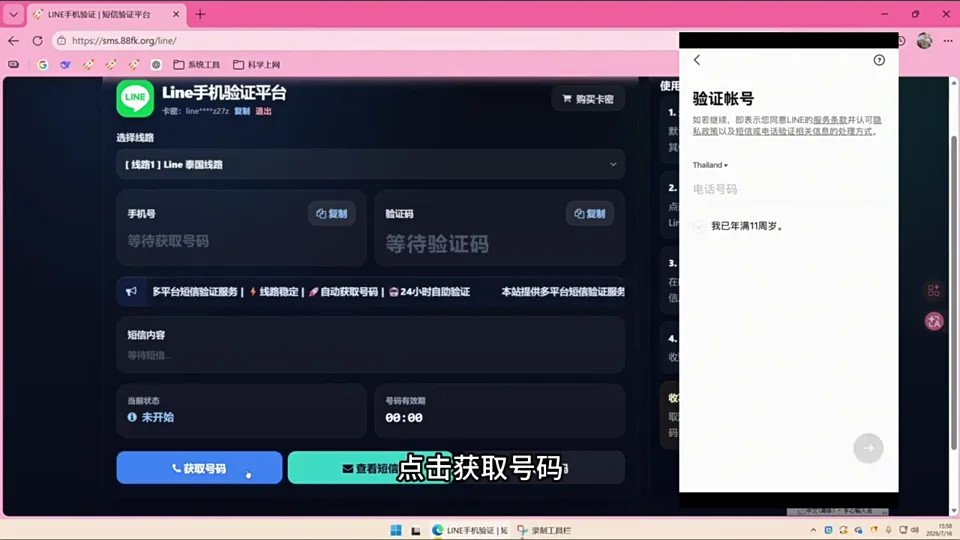Click the 未开始 status info icon
The width and height of the screenshot is (960, 540).
click(132, 417)
